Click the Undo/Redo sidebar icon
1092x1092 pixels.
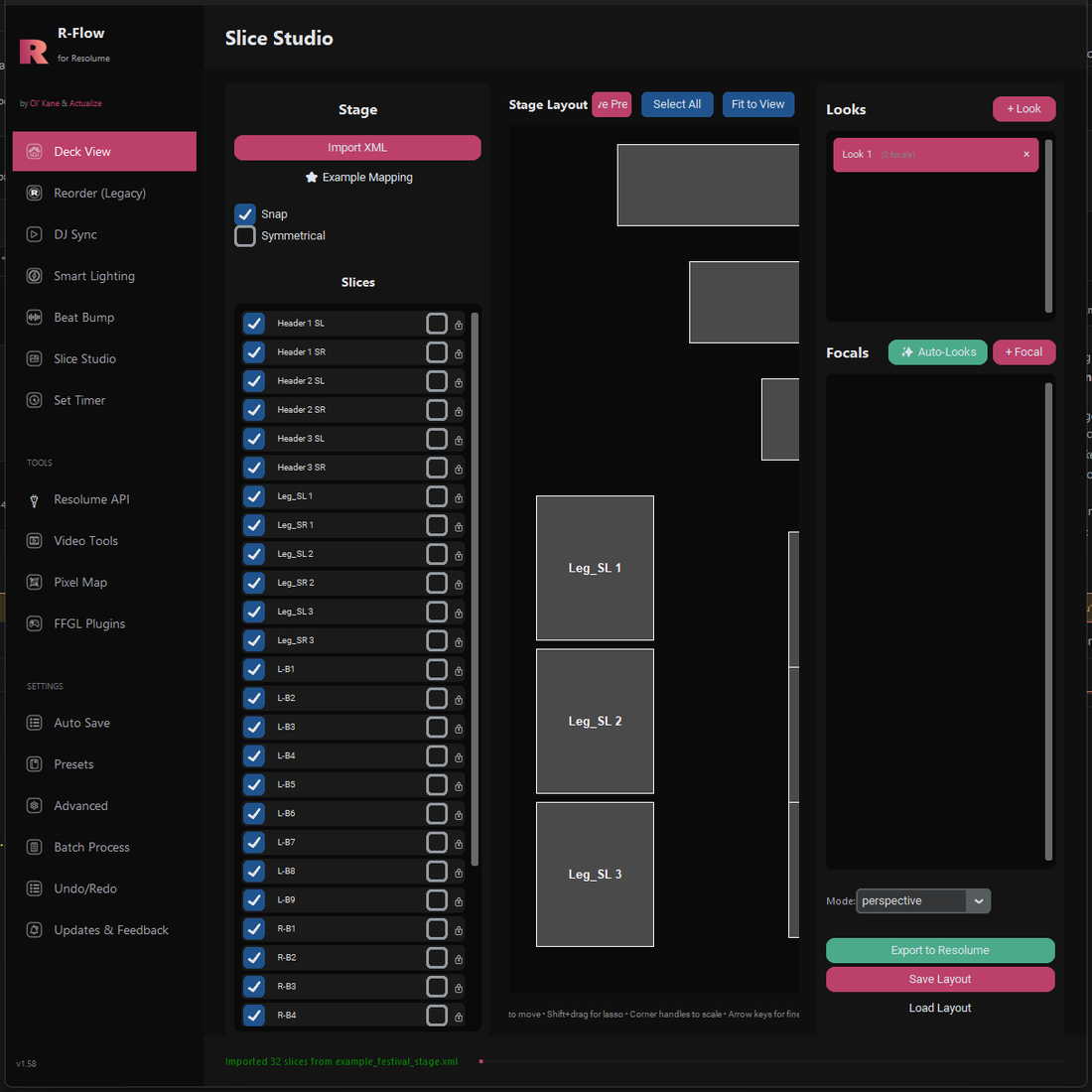[x=34, y=888]
